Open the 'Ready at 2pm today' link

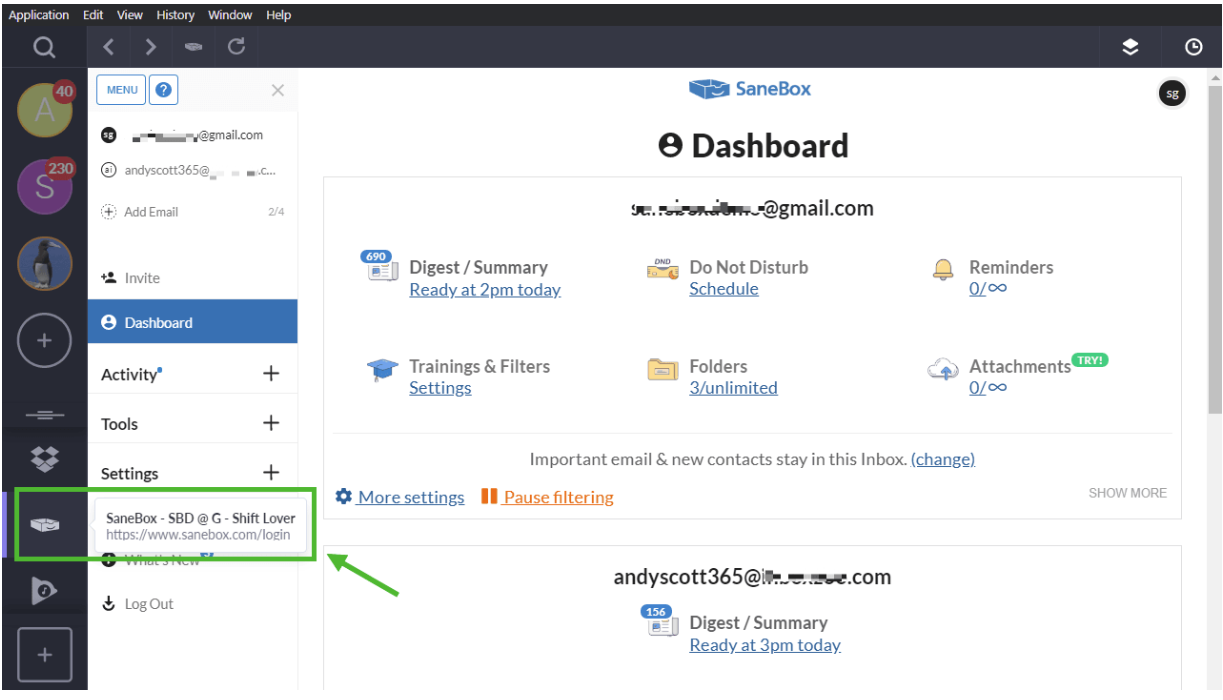[x=485, y=289]
